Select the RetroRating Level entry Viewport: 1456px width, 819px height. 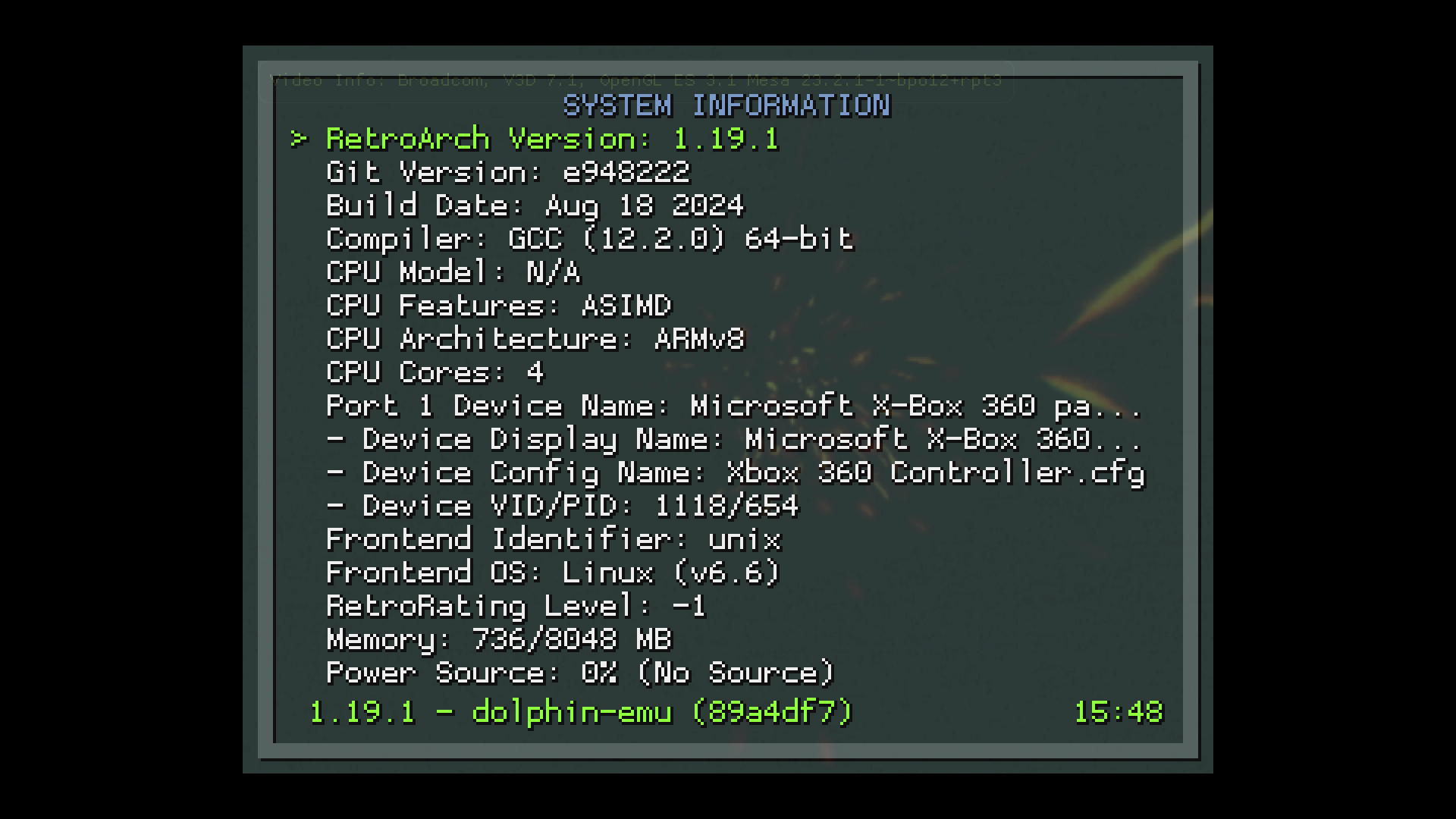(516, 607)
